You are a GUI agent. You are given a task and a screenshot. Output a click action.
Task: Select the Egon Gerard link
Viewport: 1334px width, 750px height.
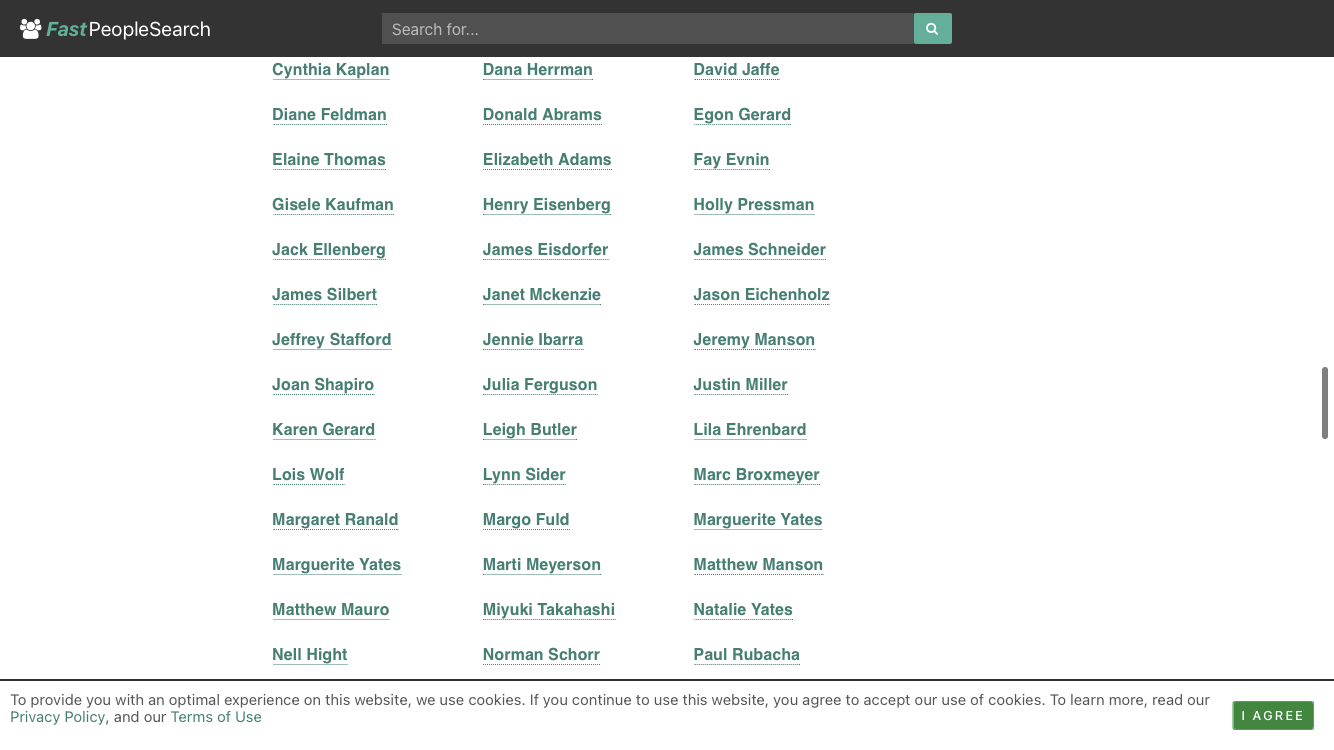pyautogui.click(x=742, y=114)
